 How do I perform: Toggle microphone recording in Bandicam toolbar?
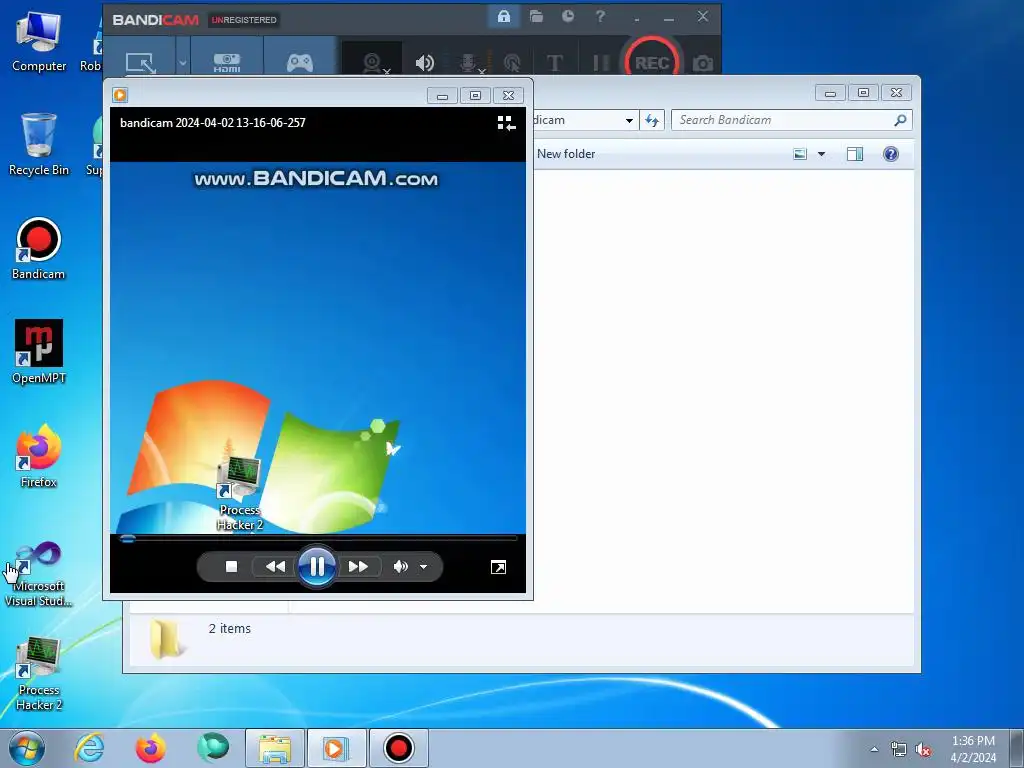pyautogui.click(x=469, y=63)
